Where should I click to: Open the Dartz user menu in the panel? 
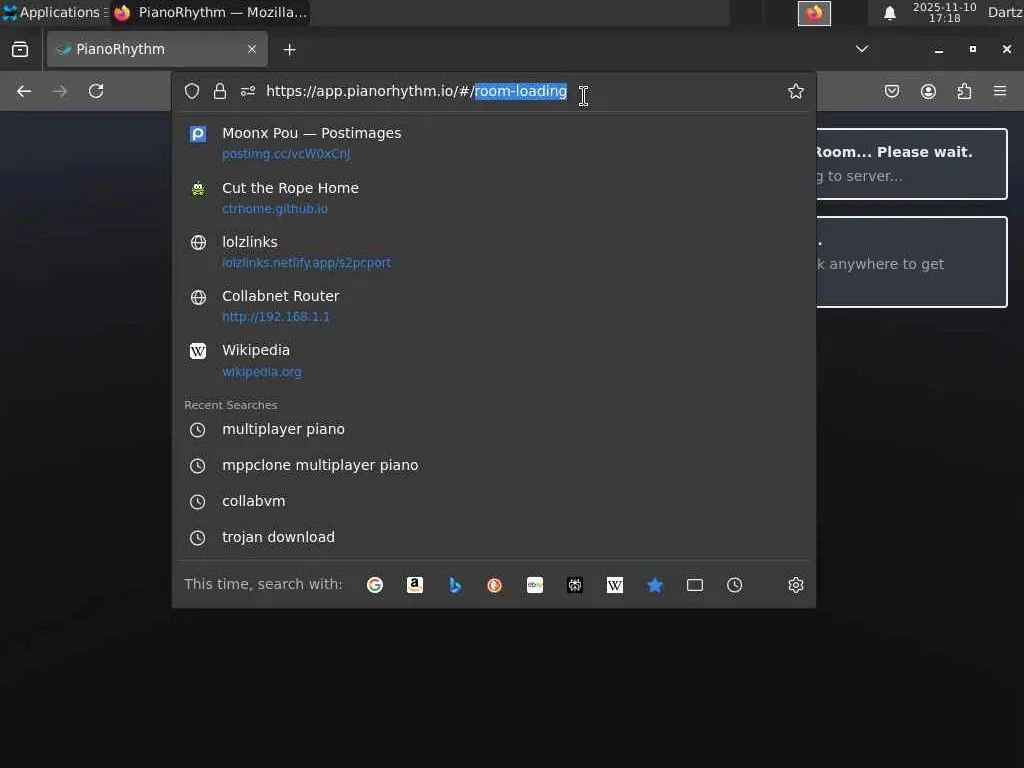(1005, 12)
